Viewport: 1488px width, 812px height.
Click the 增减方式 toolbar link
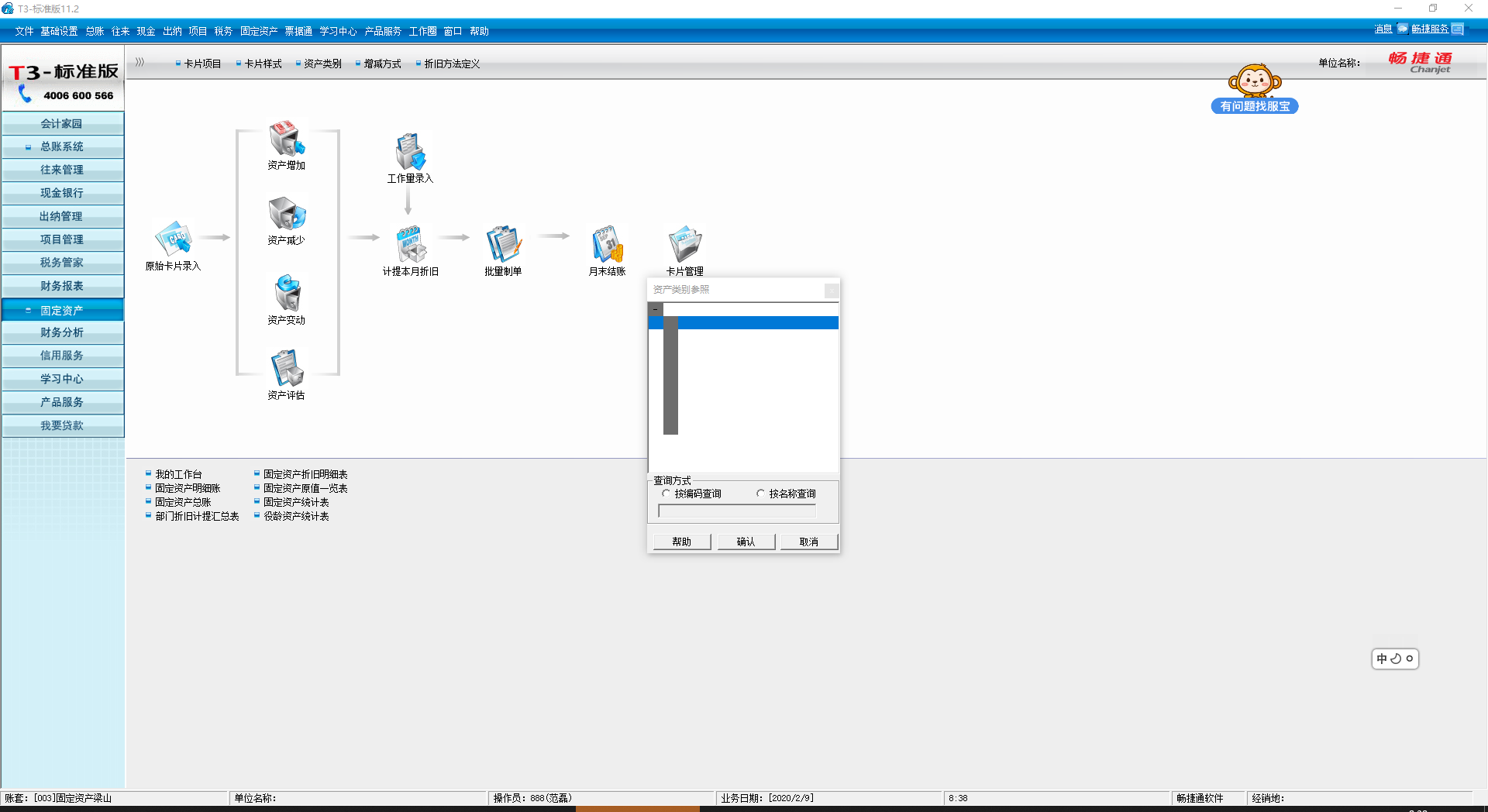[x=382, y=64]
